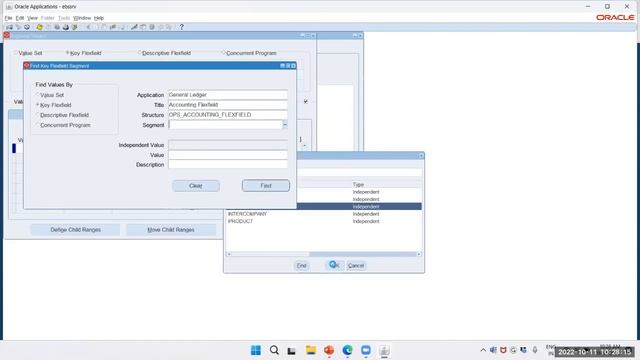640x360 pixels.
Task: Click the New record toolbar icon
Action: tap(9, 27)
